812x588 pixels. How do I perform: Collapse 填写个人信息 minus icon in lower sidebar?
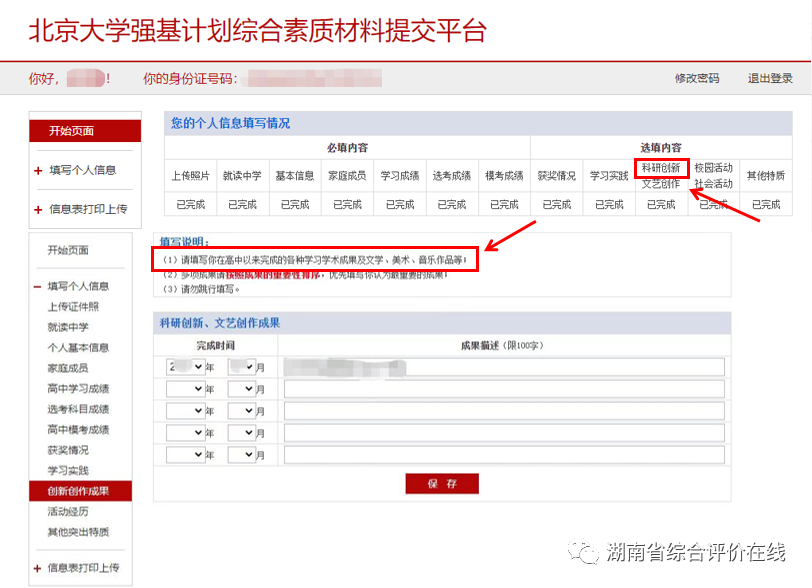pos(37,286)
